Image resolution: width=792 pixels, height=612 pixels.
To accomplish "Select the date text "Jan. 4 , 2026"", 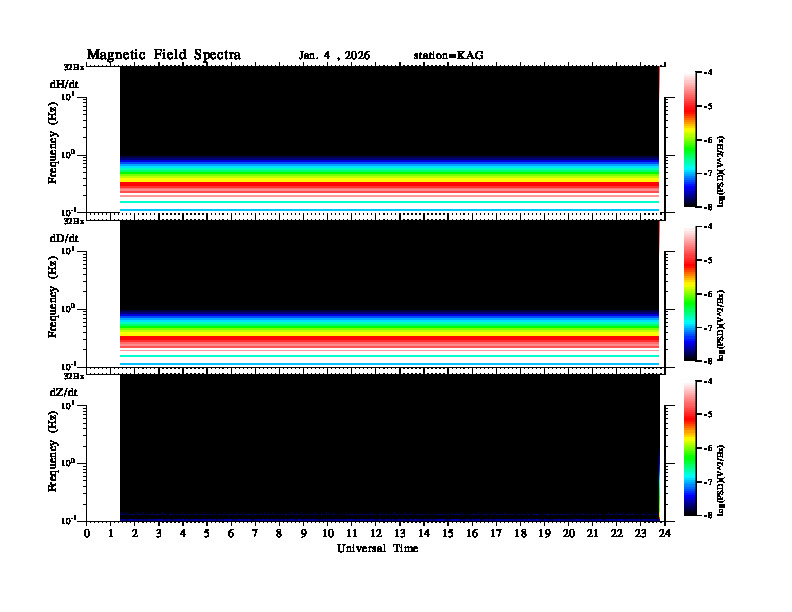I will tap(334, 56).
